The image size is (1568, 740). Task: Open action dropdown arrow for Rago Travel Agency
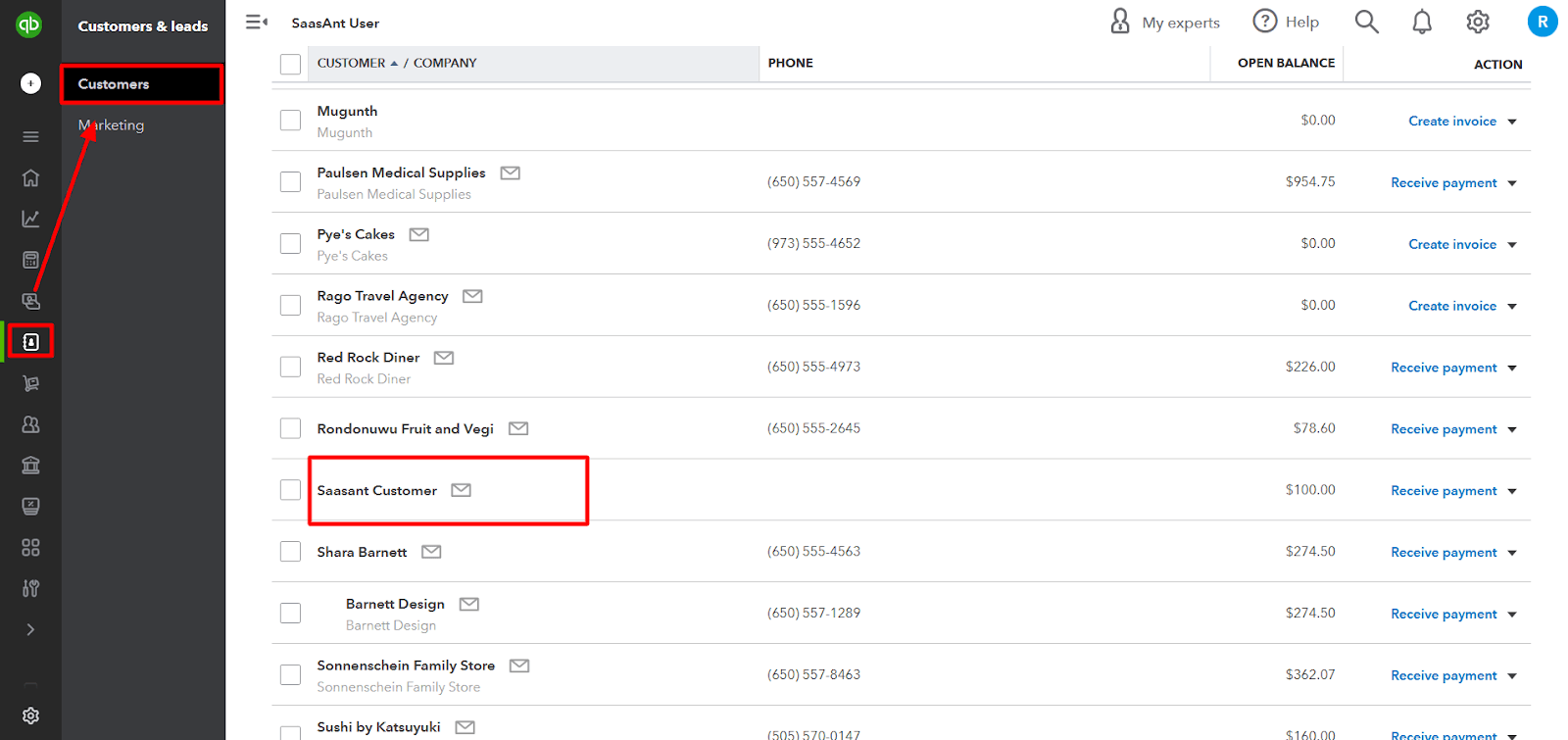coord(1512,307)
